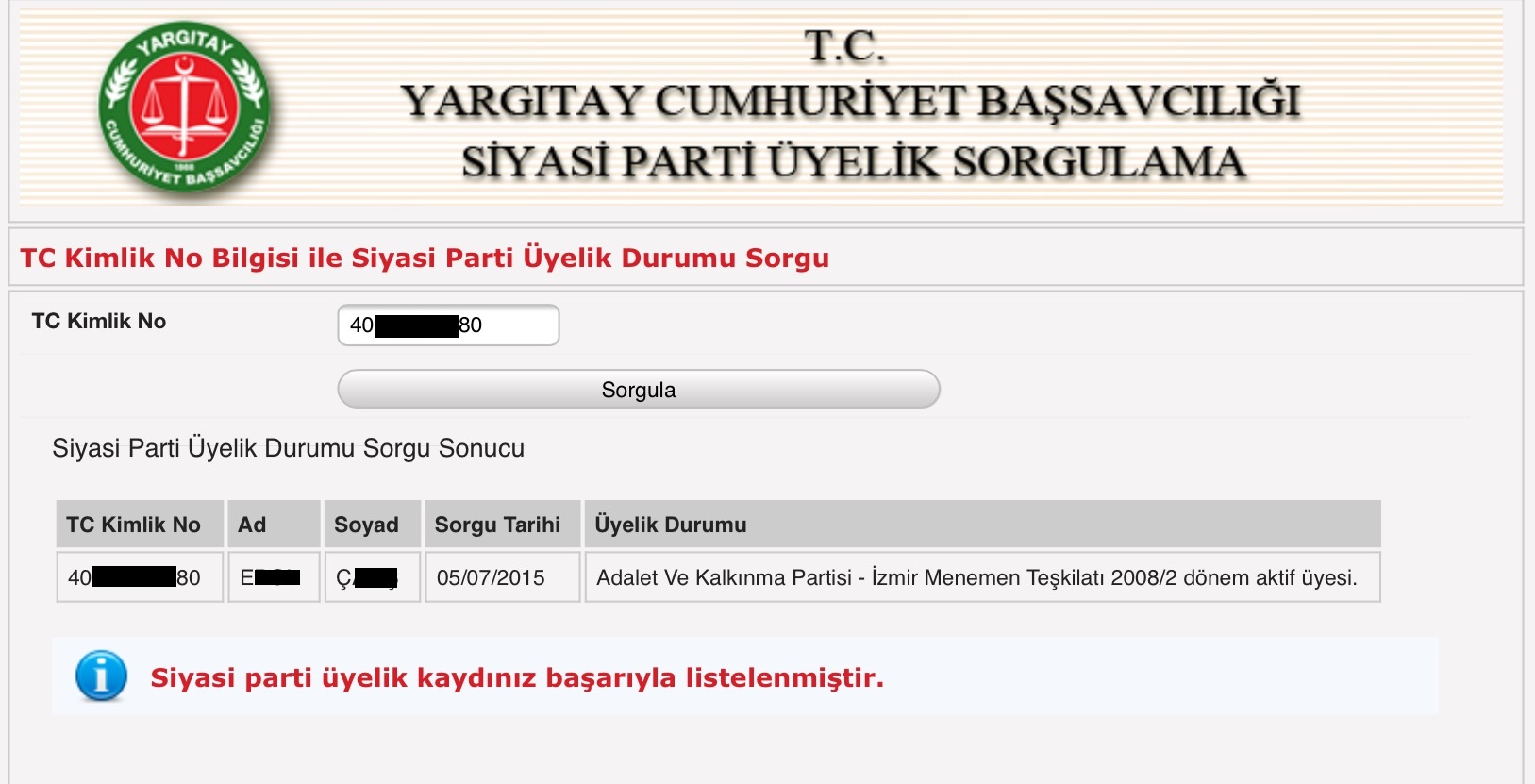
Task: Select the 'Ad' column header
Action: click(x=275, y=525)
